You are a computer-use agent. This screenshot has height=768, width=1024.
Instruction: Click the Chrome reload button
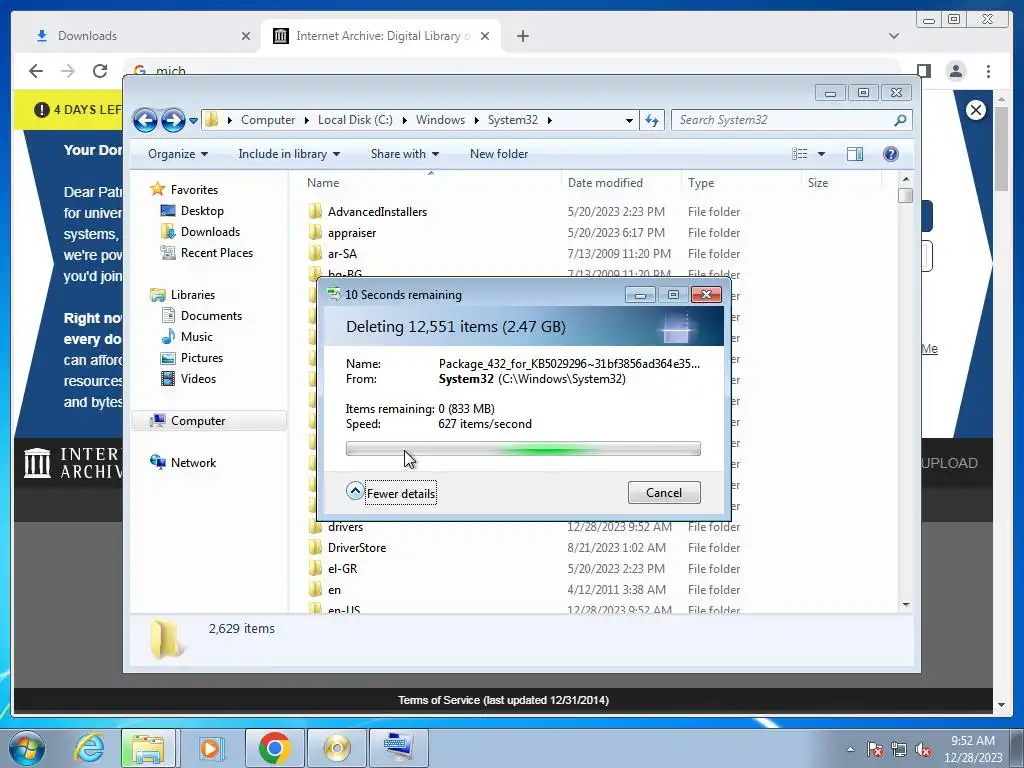(100, 71)
